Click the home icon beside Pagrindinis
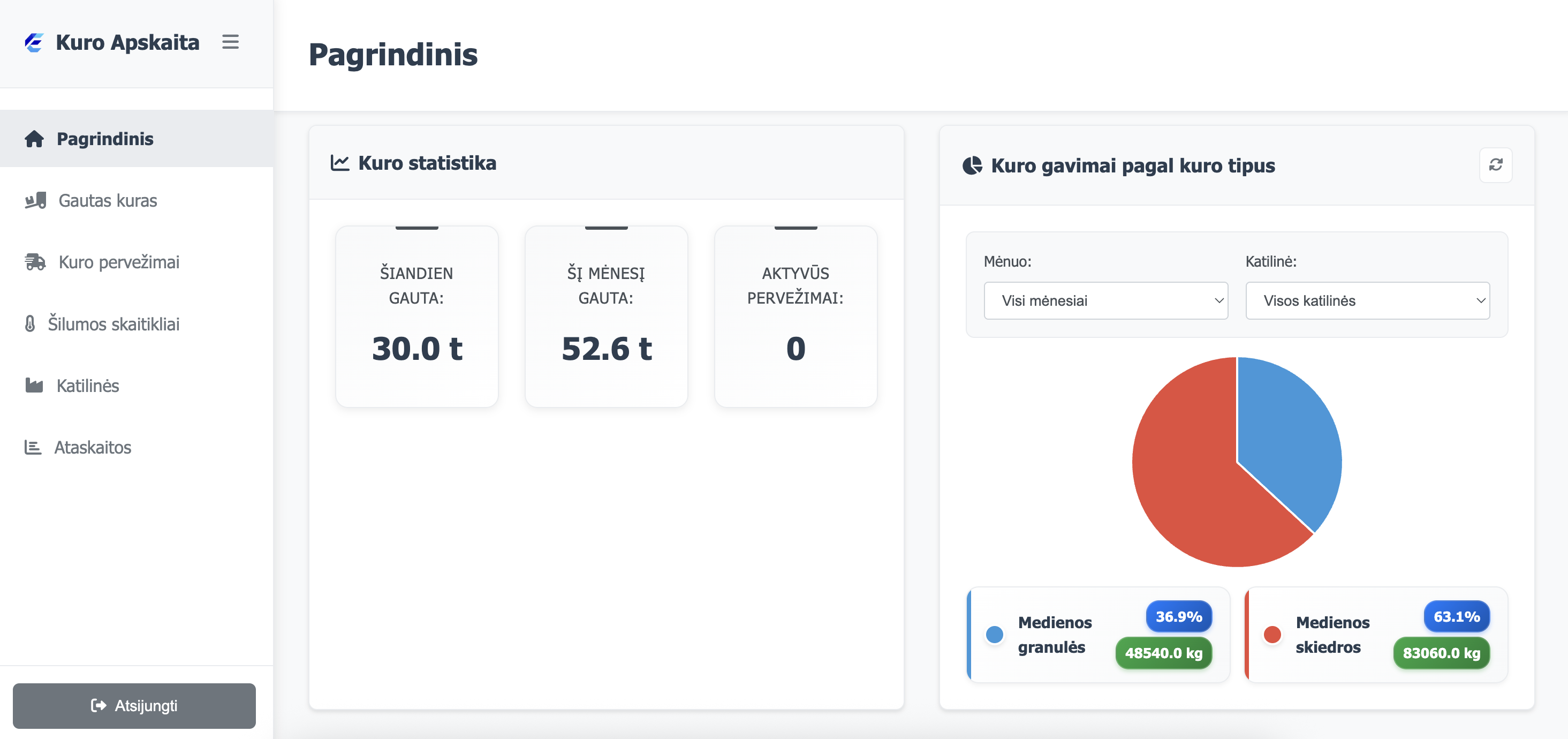 click(x=34, y=139)
